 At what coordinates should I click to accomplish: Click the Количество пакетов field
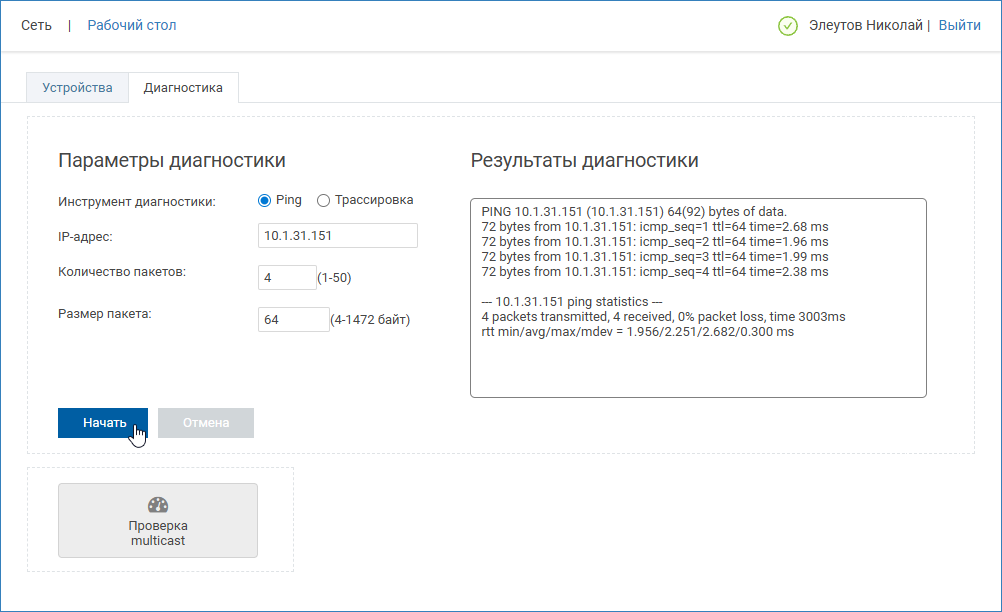point(287,277)
